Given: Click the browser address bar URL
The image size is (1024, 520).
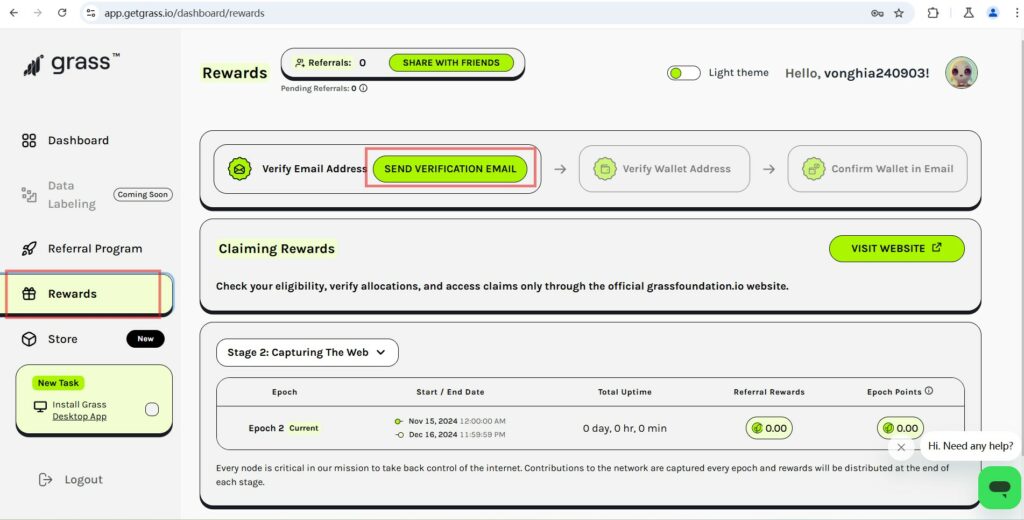Looking at the screenshot, I should point(185,13).
